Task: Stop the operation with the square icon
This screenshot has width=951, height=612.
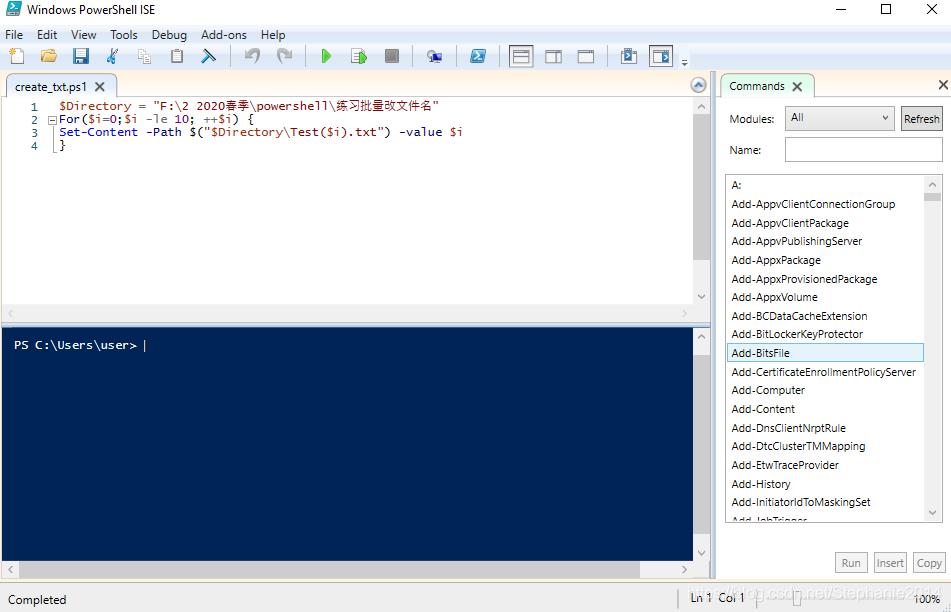Action: point(392,56)
